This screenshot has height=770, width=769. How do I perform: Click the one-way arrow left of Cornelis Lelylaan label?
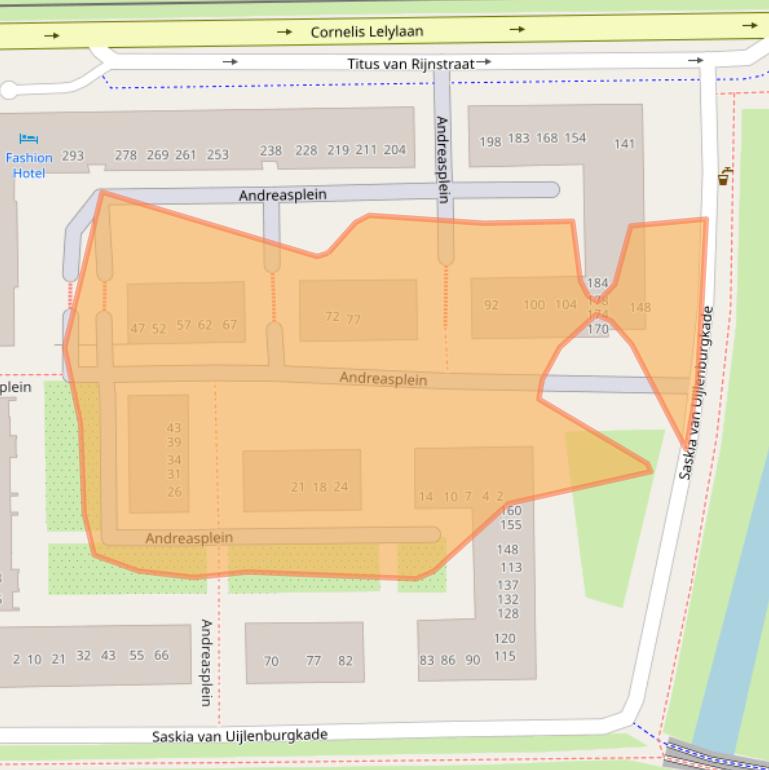(284, 32)
